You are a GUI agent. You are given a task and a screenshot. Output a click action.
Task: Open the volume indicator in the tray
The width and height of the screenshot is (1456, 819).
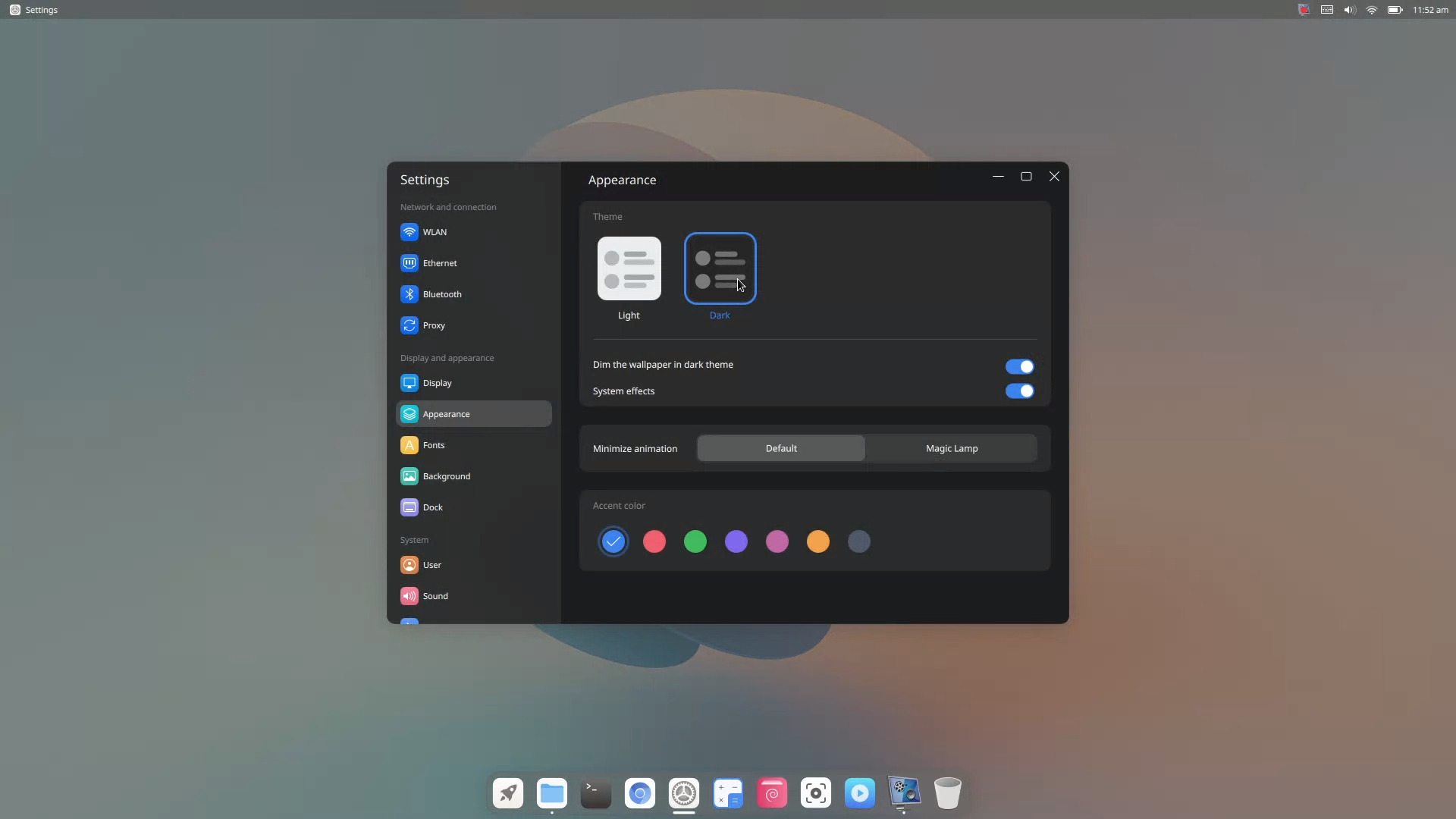(1349, 10)
